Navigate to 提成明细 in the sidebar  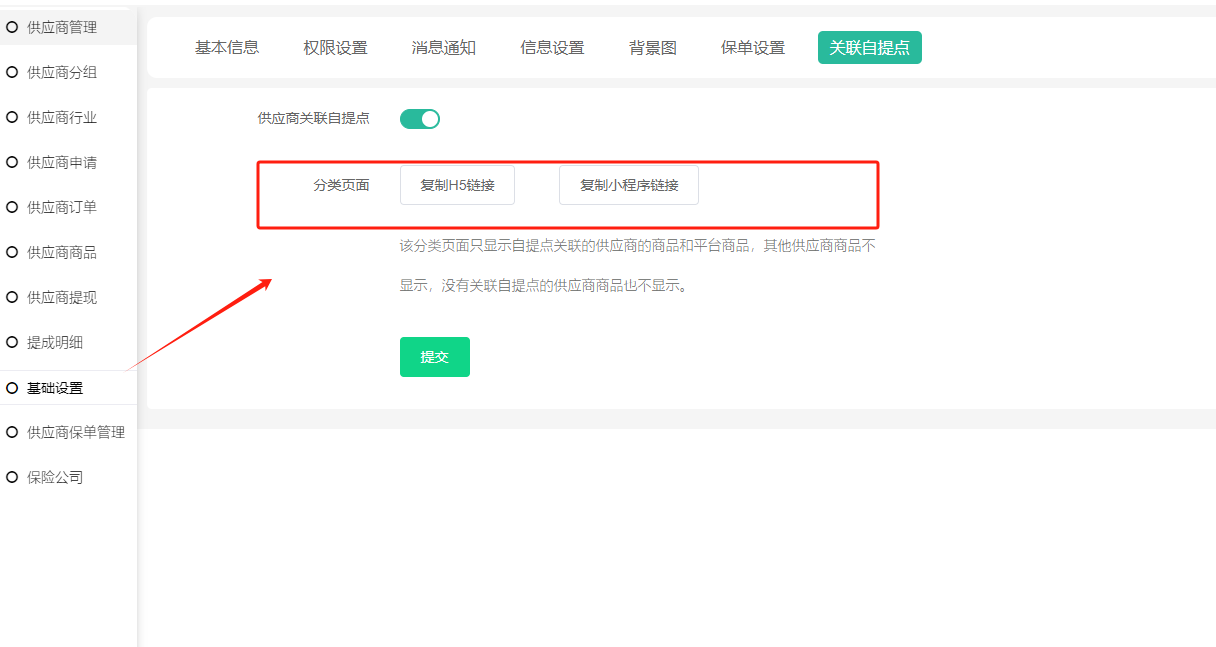(54, 342)
